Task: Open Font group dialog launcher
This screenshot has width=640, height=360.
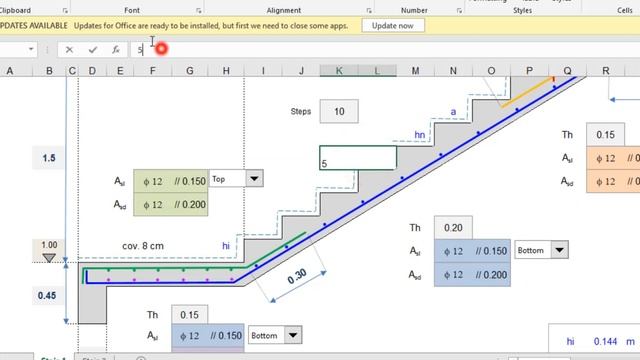Action: pos(199,11)
